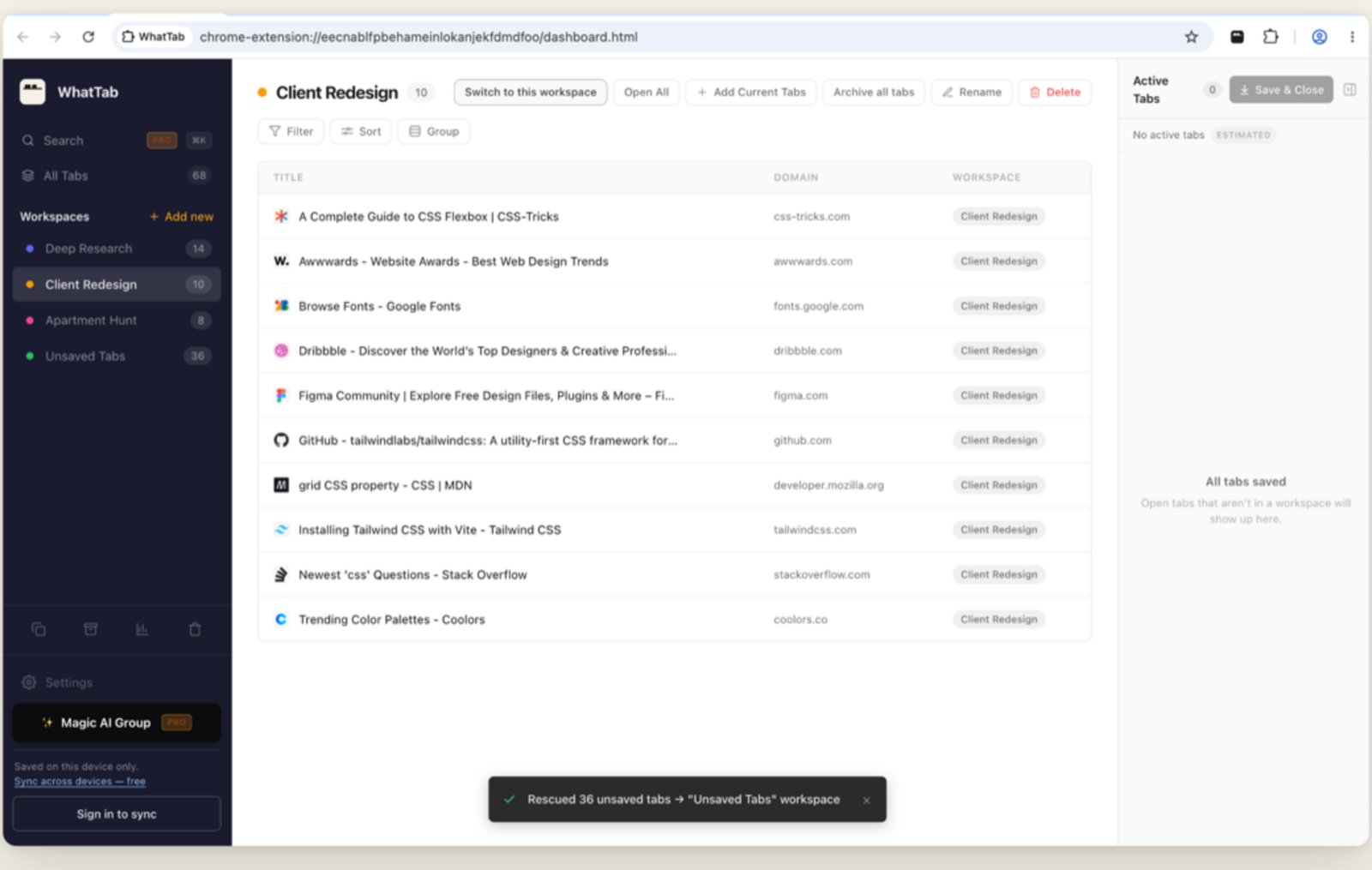Click the CSS-Tricks favicon in the first row
Viewport: 1372px width, 870px height.
(281, 216)
